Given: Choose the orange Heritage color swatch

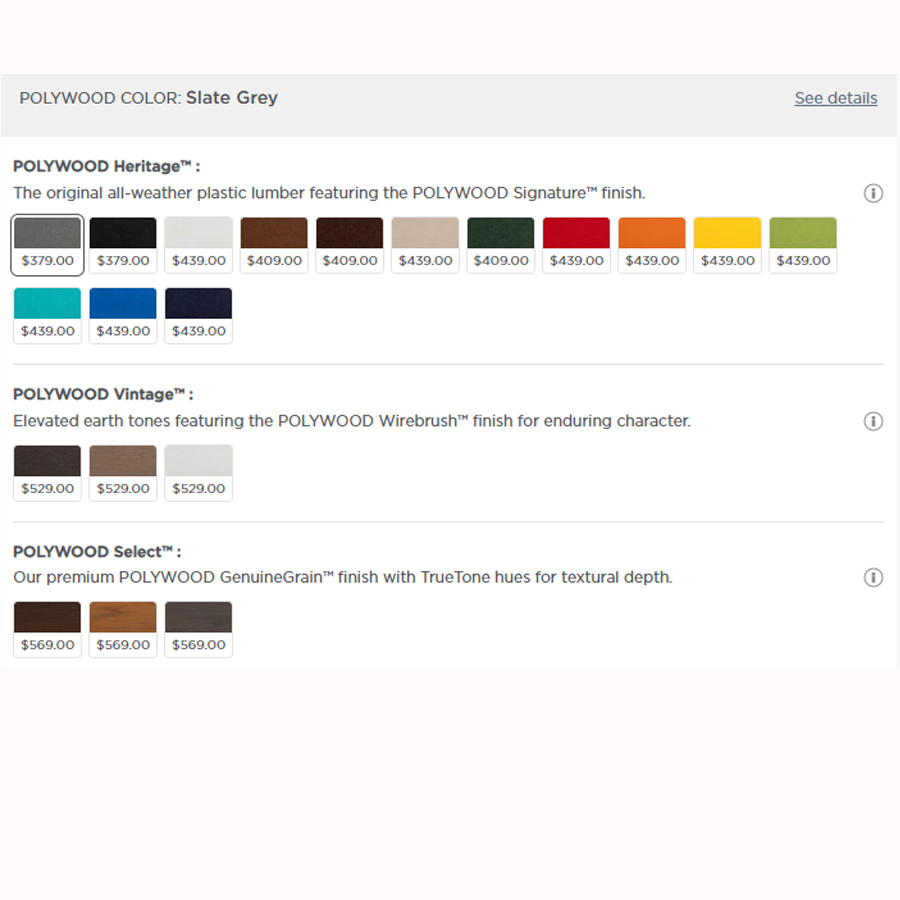Looking at the screenshot, I should 652,244.
